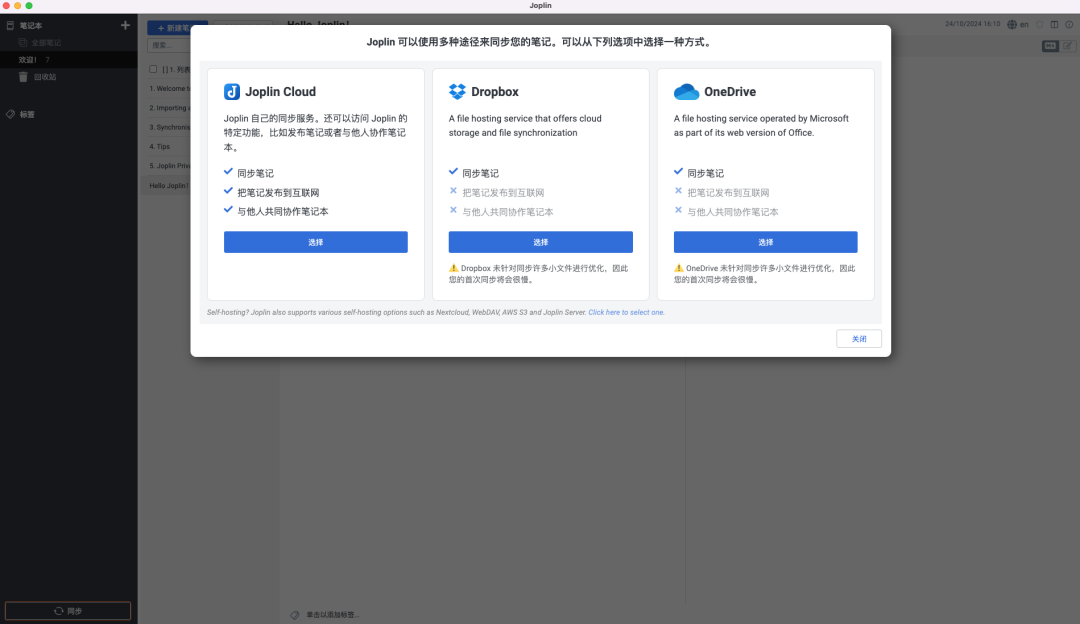Click the 同步 button in the sidebar

coord(68,611)
